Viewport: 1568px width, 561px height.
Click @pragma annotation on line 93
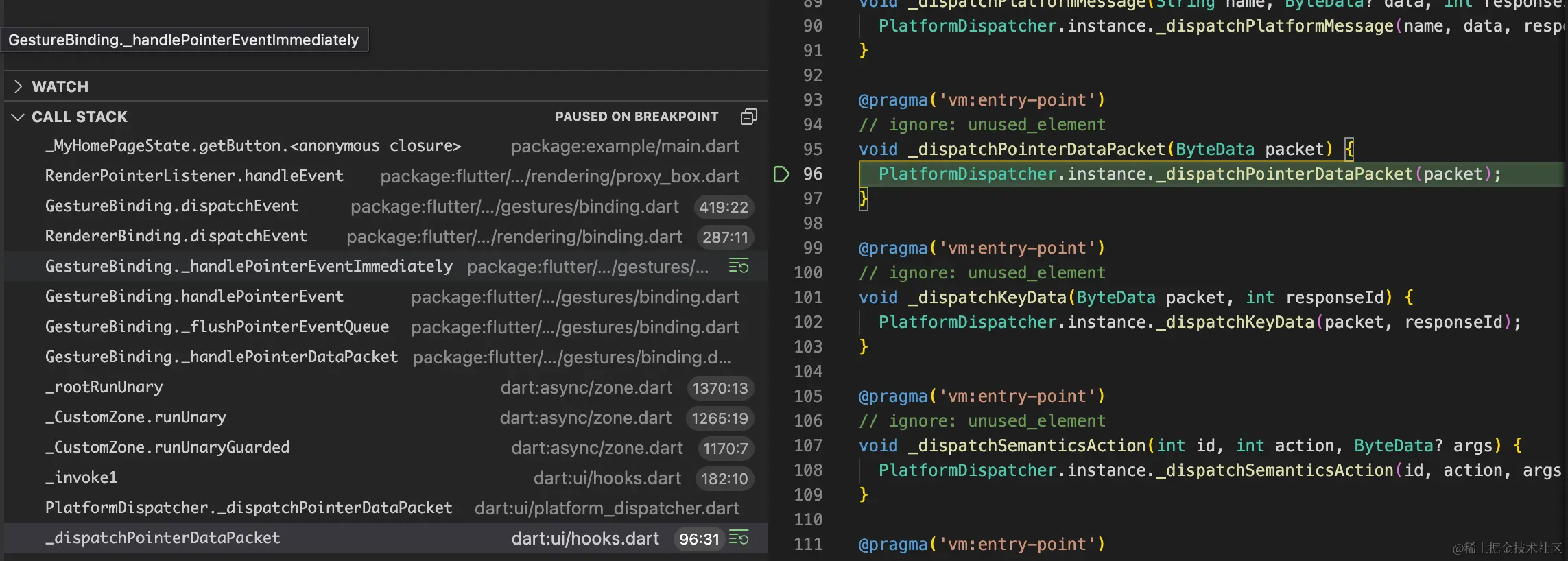(892, 100)
